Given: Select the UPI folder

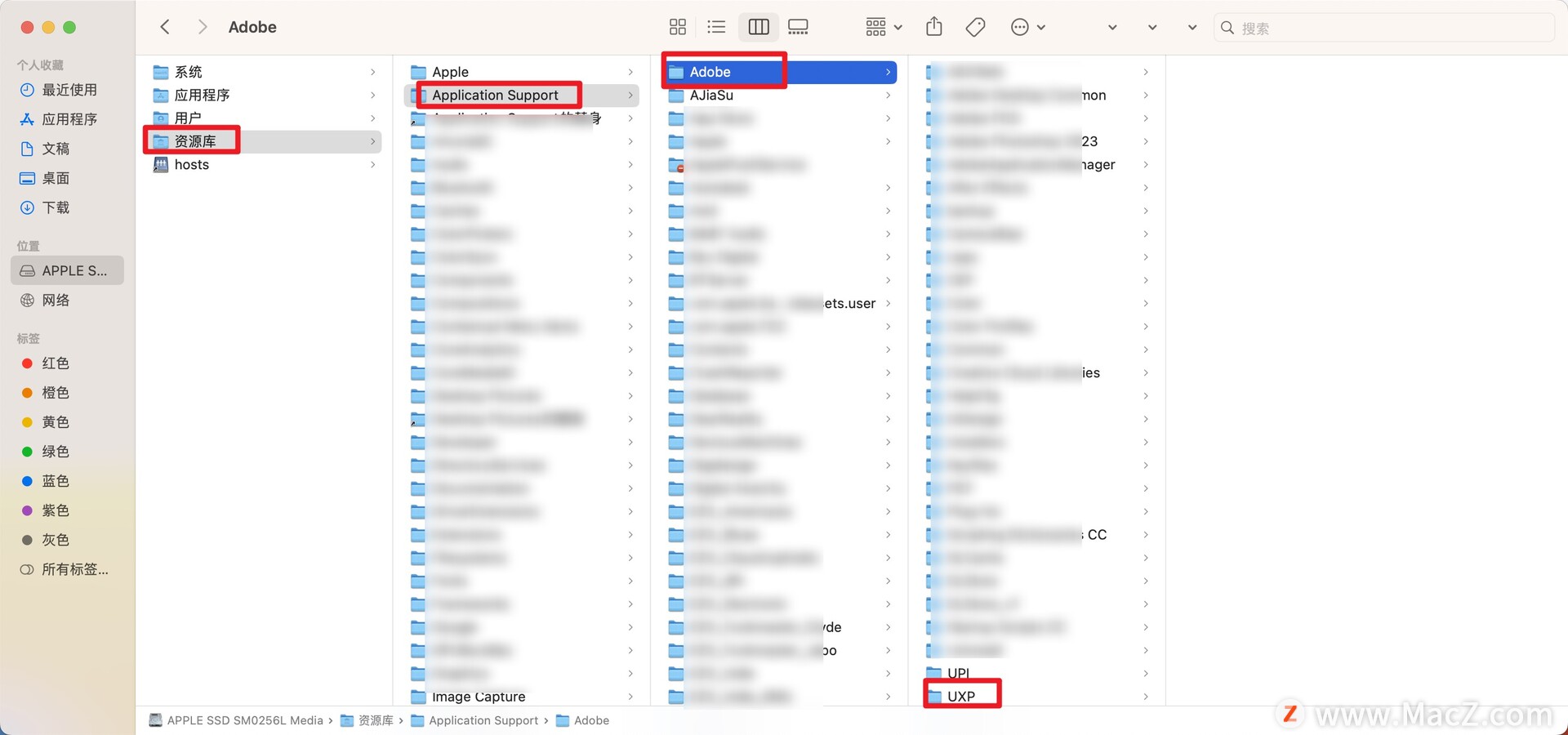Looking at the screenshot, I should tap(1037, 673).
